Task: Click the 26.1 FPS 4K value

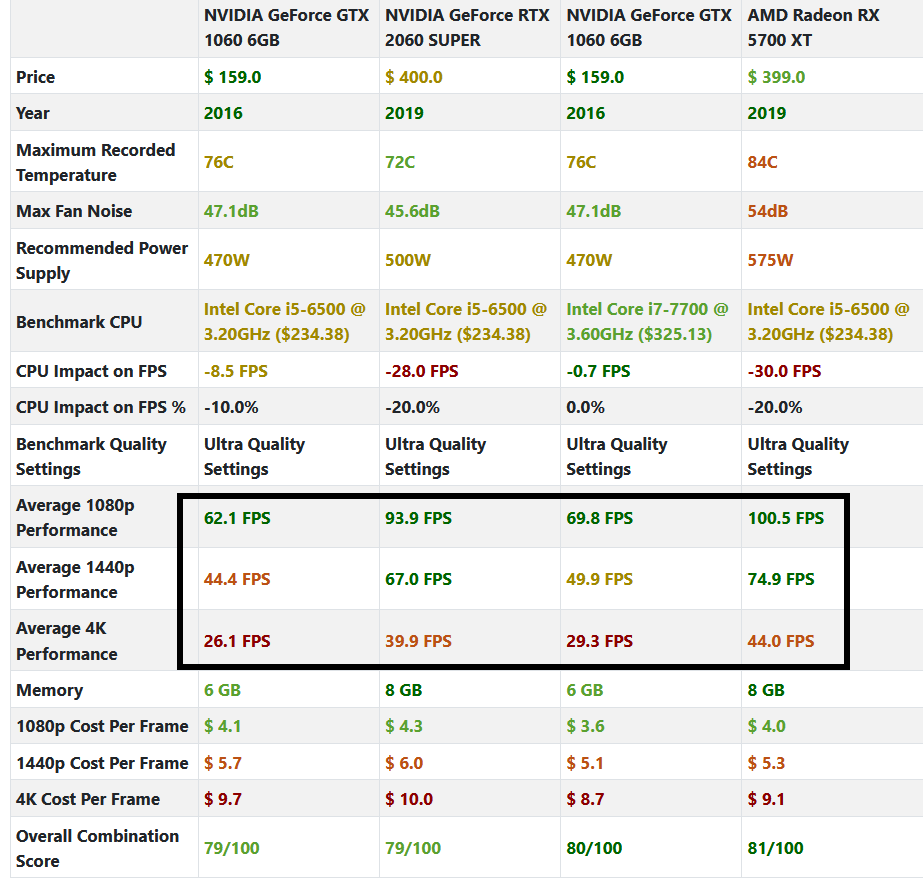Action: pos(237,641)
